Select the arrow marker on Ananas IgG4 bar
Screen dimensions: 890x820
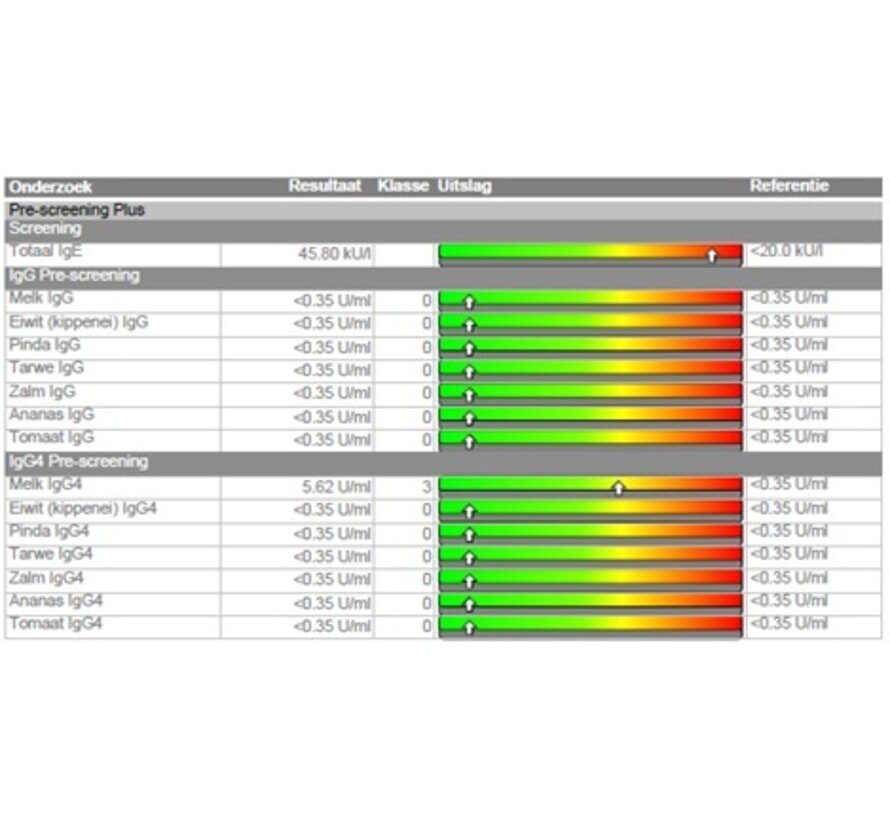469,604
